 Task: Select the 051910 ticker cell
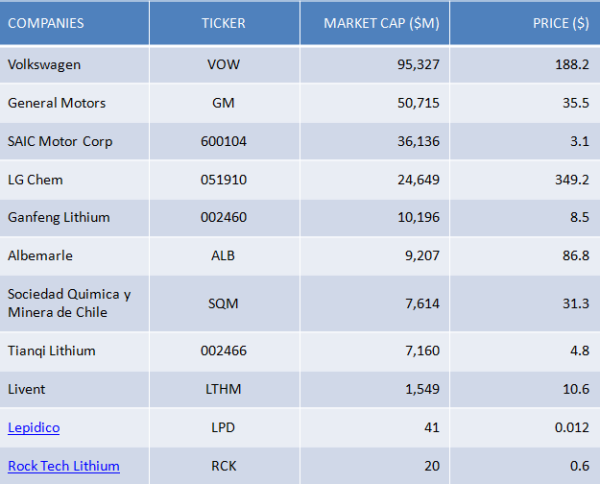pos(223,179)
